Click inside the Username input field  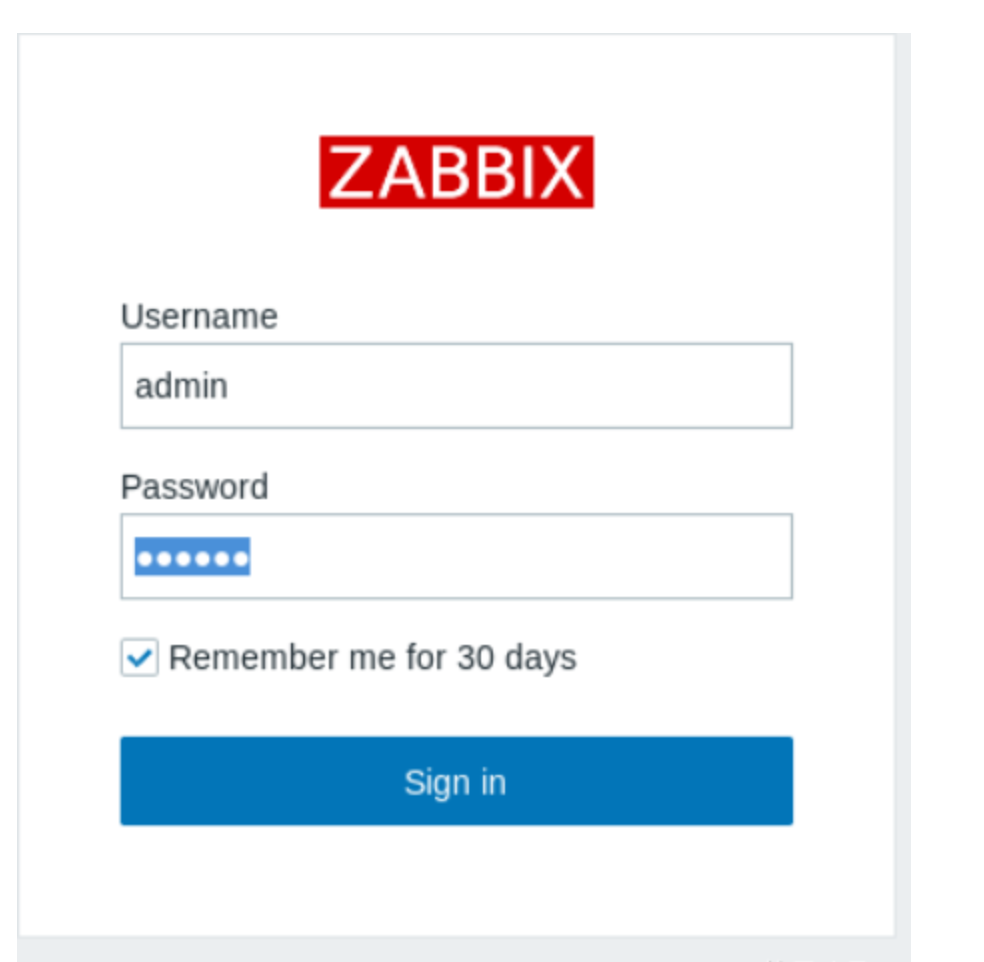456,386
